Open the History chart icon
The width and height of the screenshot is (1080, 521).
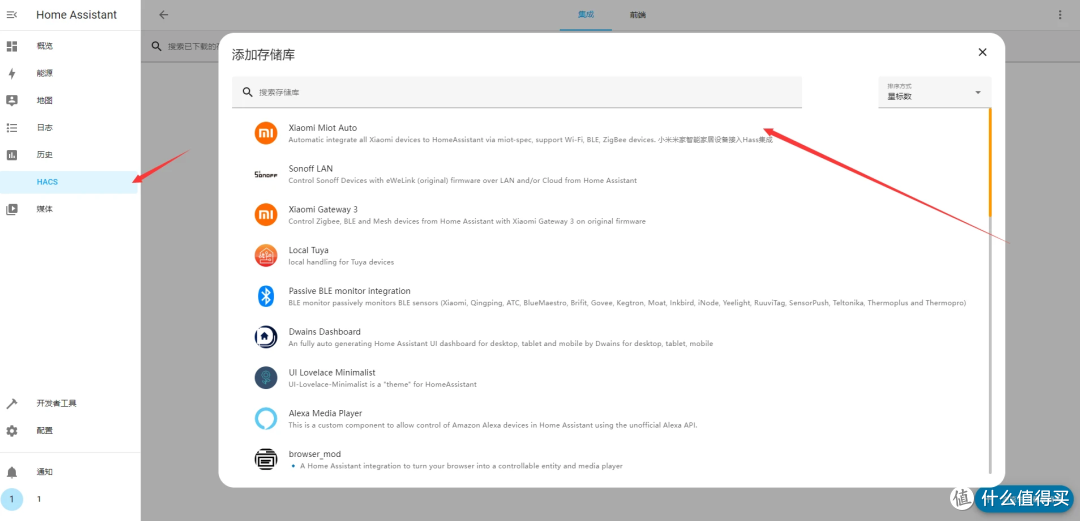pyautogui.click(x=12, y=155)
